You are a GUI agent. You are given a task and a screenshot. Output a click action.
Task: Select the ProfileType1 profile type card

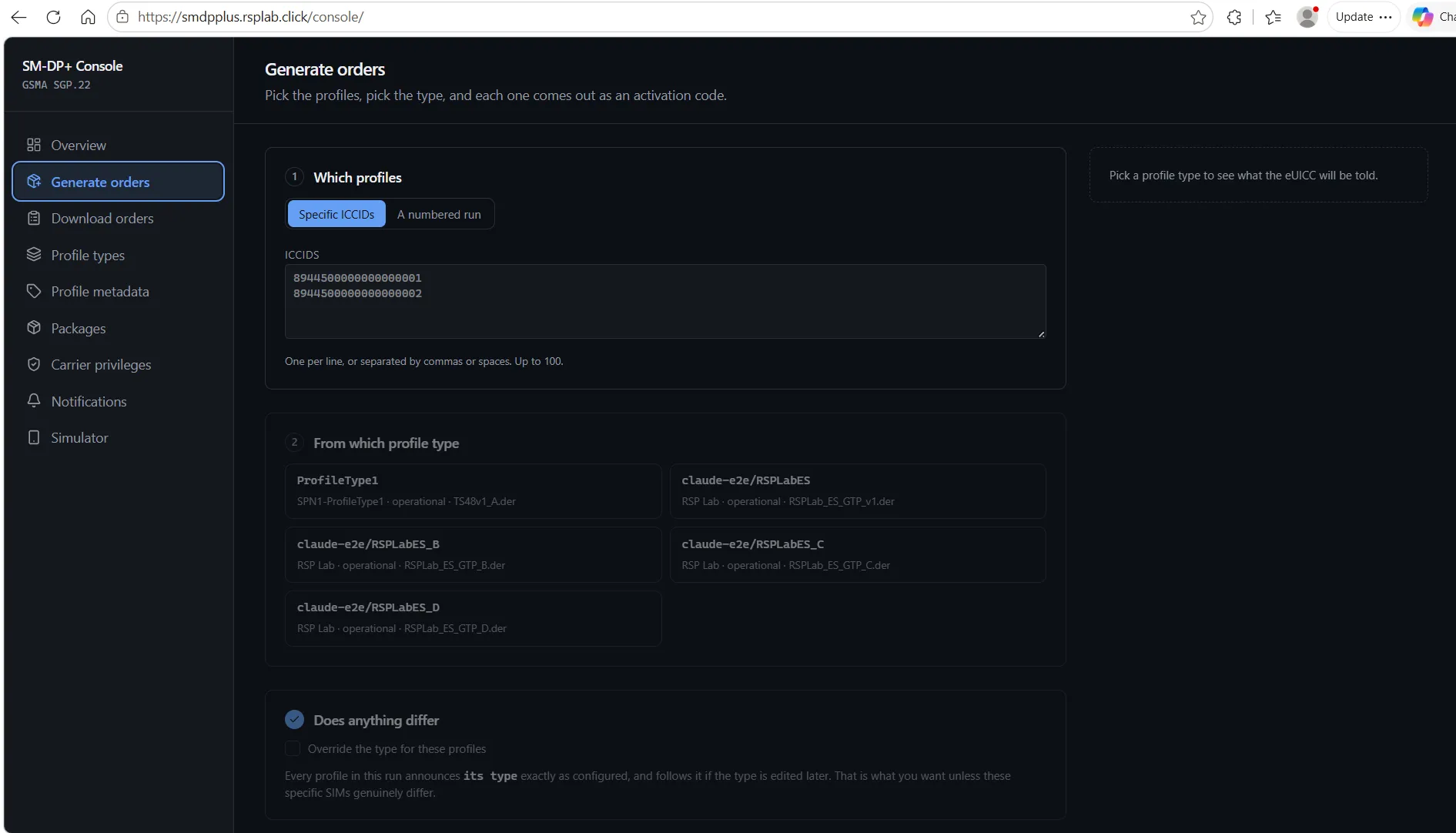pyautogui.click(x=473, y=490)
